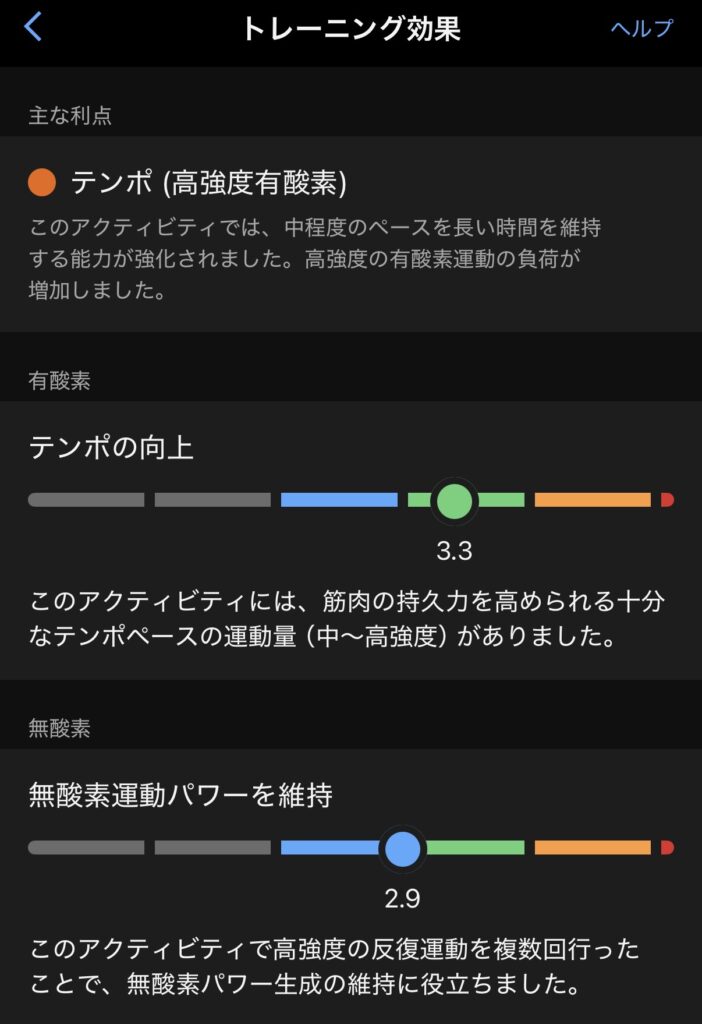Viewport: 702px width, 1024px height.
Task: Tap the orange segment of anaerobic bar
Action: (592, 848)
